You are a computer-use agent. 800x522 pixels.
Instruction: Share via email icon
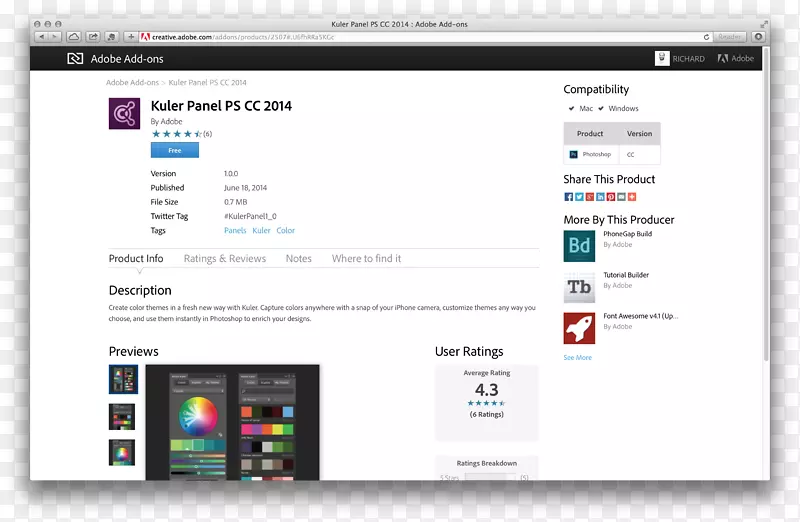(x=621, y=196)
